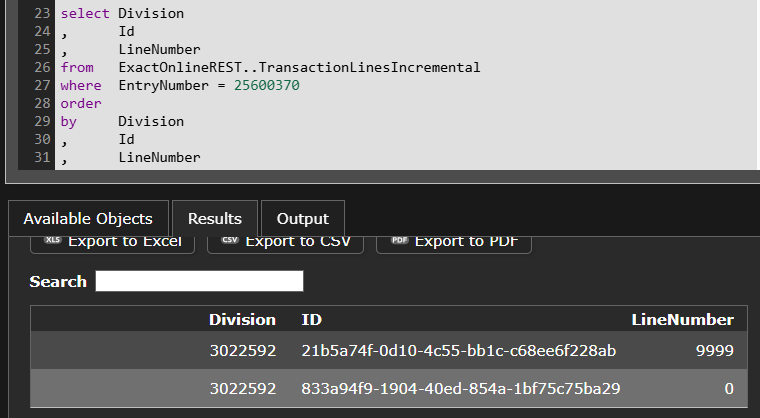Sort by the Division column header
The width and height of the screenshot is (760, 418).
click(x=242, y=320)
